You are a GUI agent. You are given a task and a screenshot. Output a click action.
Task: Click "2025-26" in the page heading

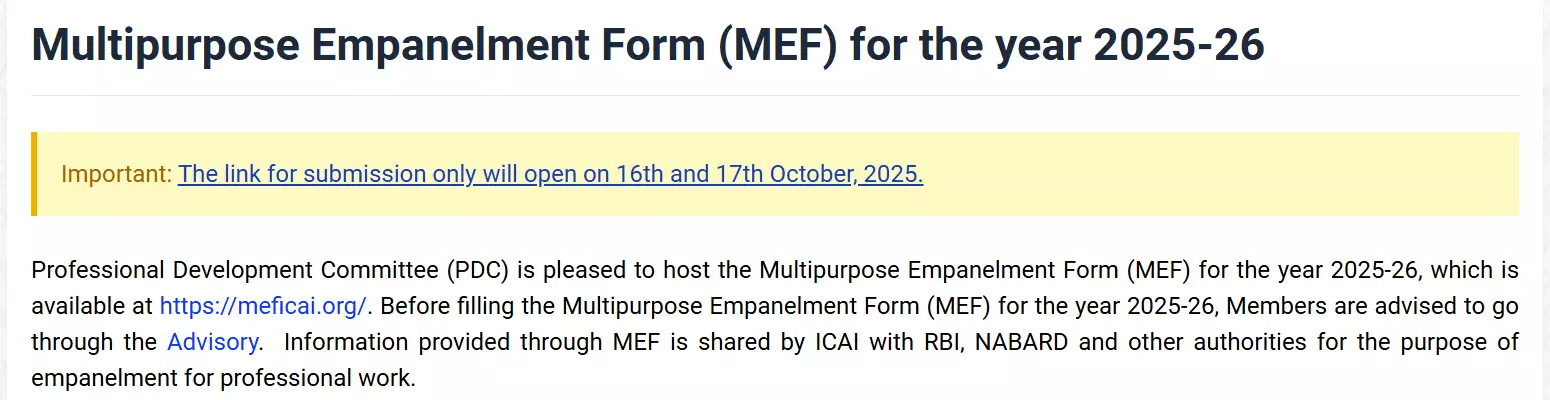[x=1179, y=47]
